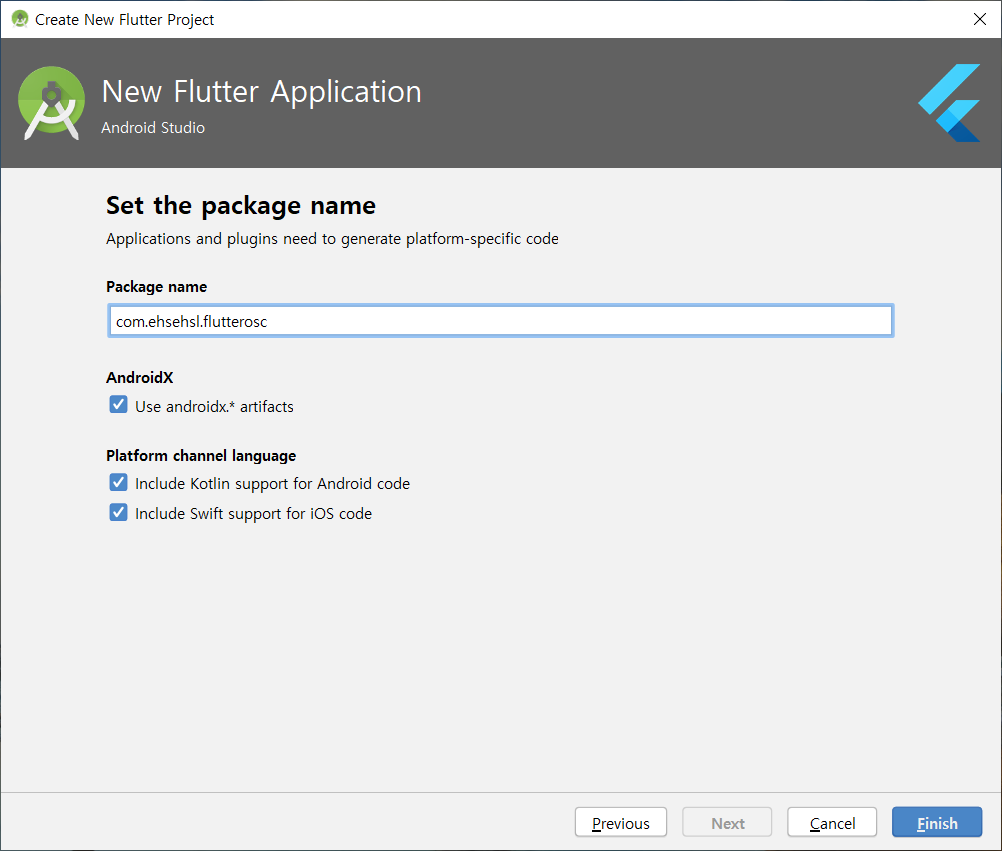Uncheck Include Kotlin support for Android code
Screen dimensions: 1002x851
pyautogui.click(x=118, y=482)
